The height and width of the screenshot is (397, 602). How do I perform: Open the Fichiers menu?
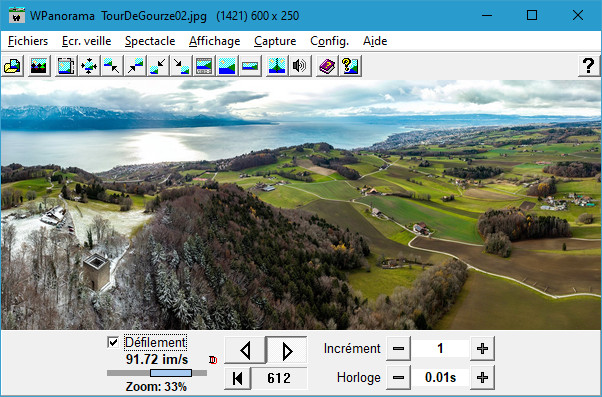(28, 41)
